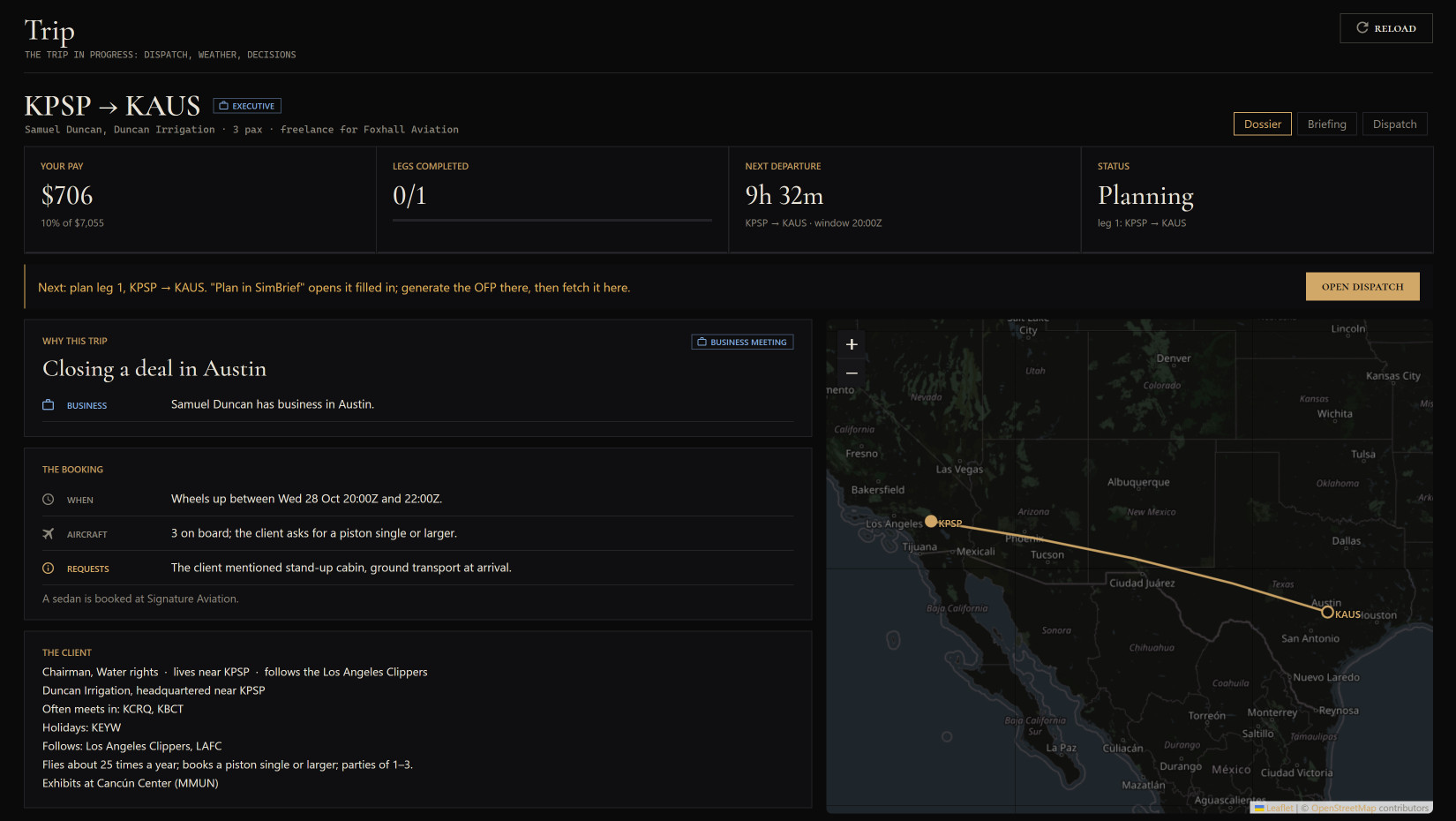The width and height of the screenshot is (1456, 821).
Task: Click the Executive badge
Action: [247, 106]
